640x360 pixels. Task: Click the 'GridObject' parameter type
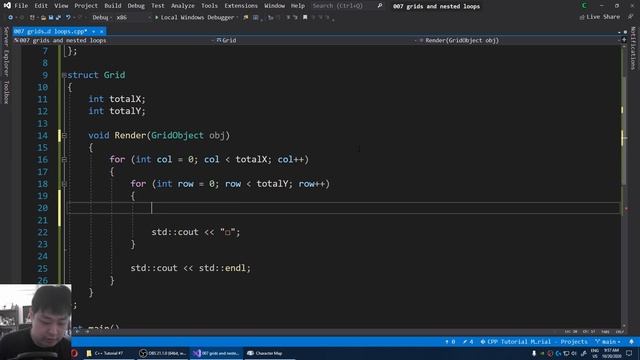pyautogui.click(x=177, y=135)
